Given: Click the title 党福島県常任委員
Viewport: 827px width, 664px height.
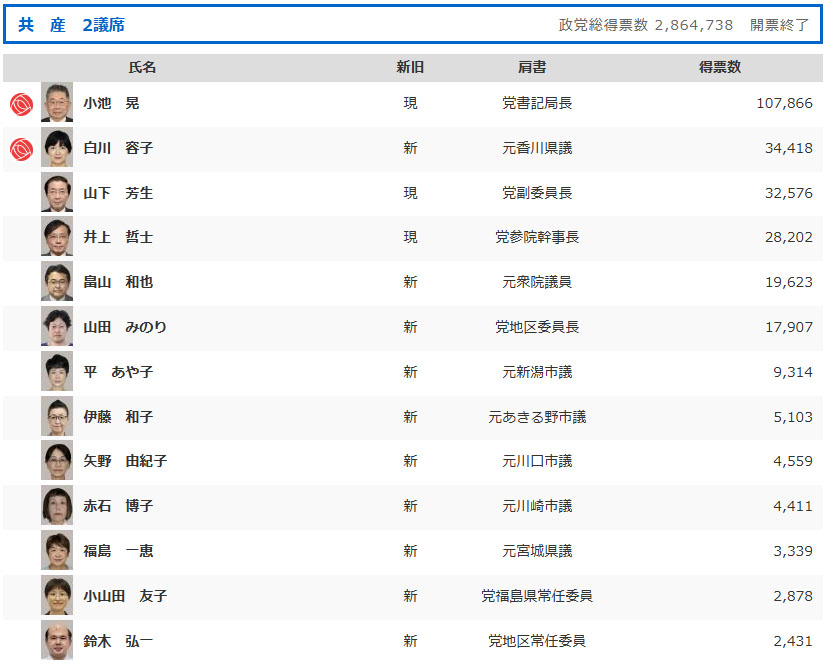Looking at the screenshot, I should 537,595.
